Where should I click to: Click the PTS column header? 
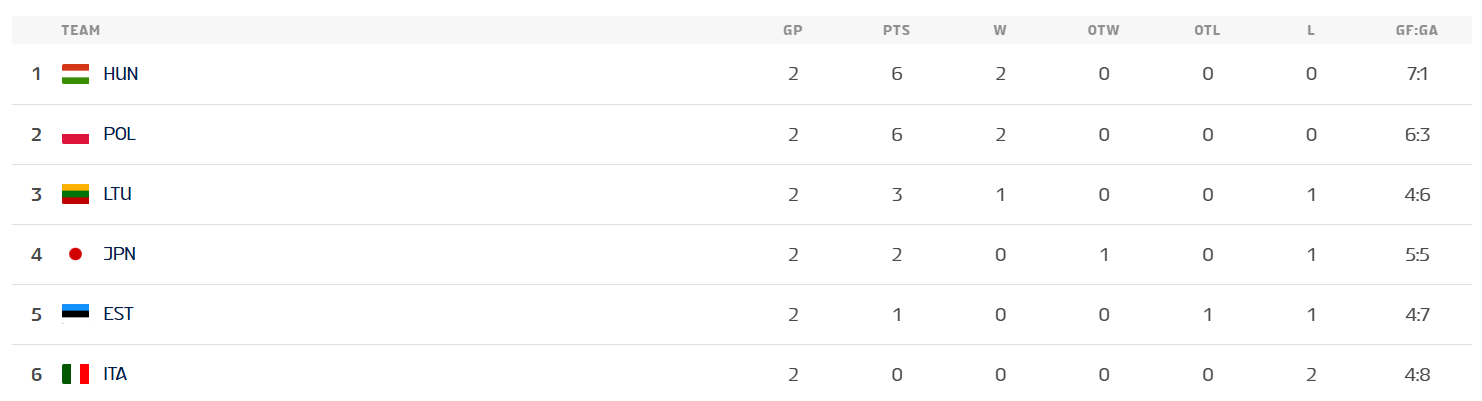coord(896,30)
